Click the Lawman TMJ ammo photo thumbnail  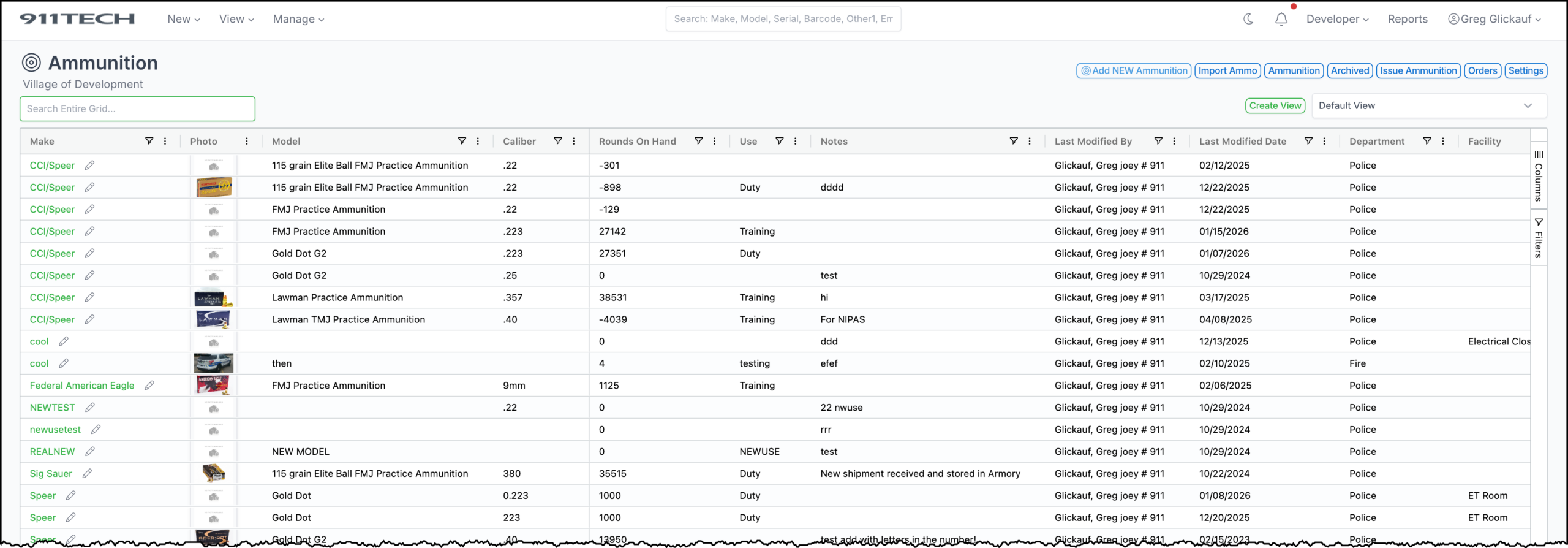tap(213, 319)
